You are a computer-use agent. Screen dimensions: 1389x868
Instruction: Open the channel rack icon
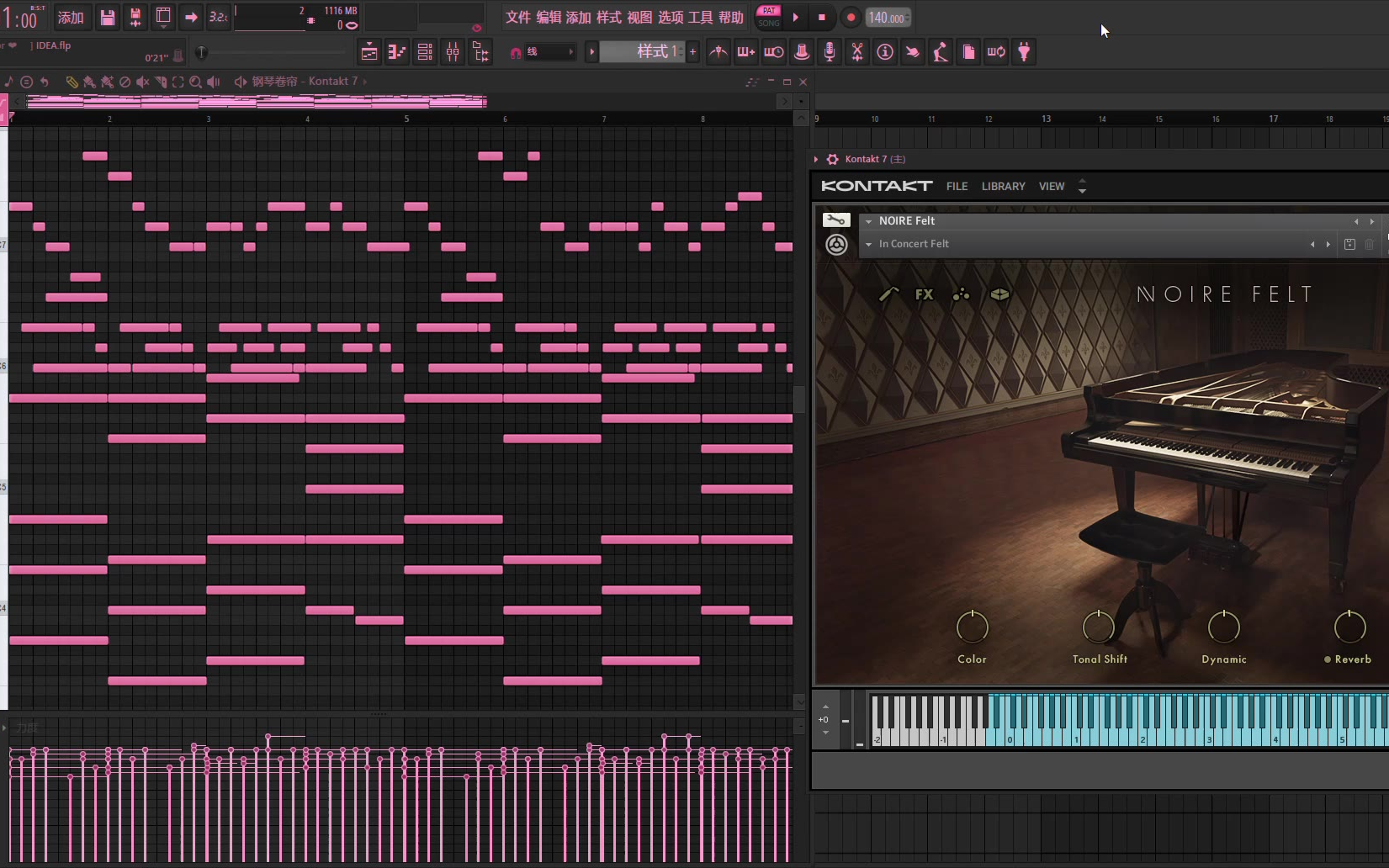coord(425,52)
